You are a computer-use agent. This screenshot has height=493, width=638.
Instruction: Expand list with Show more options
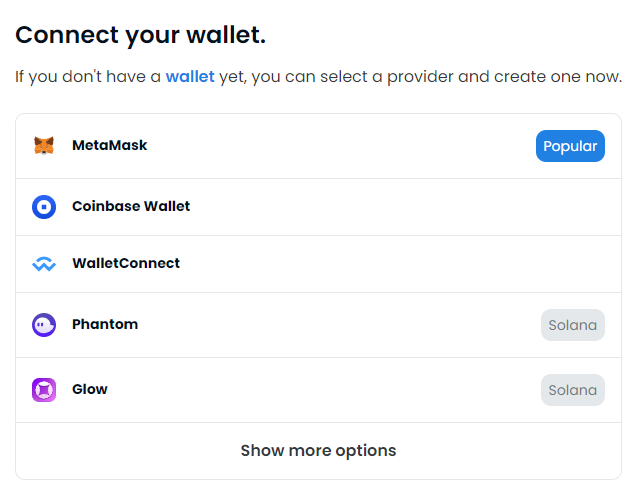(318, 450)
